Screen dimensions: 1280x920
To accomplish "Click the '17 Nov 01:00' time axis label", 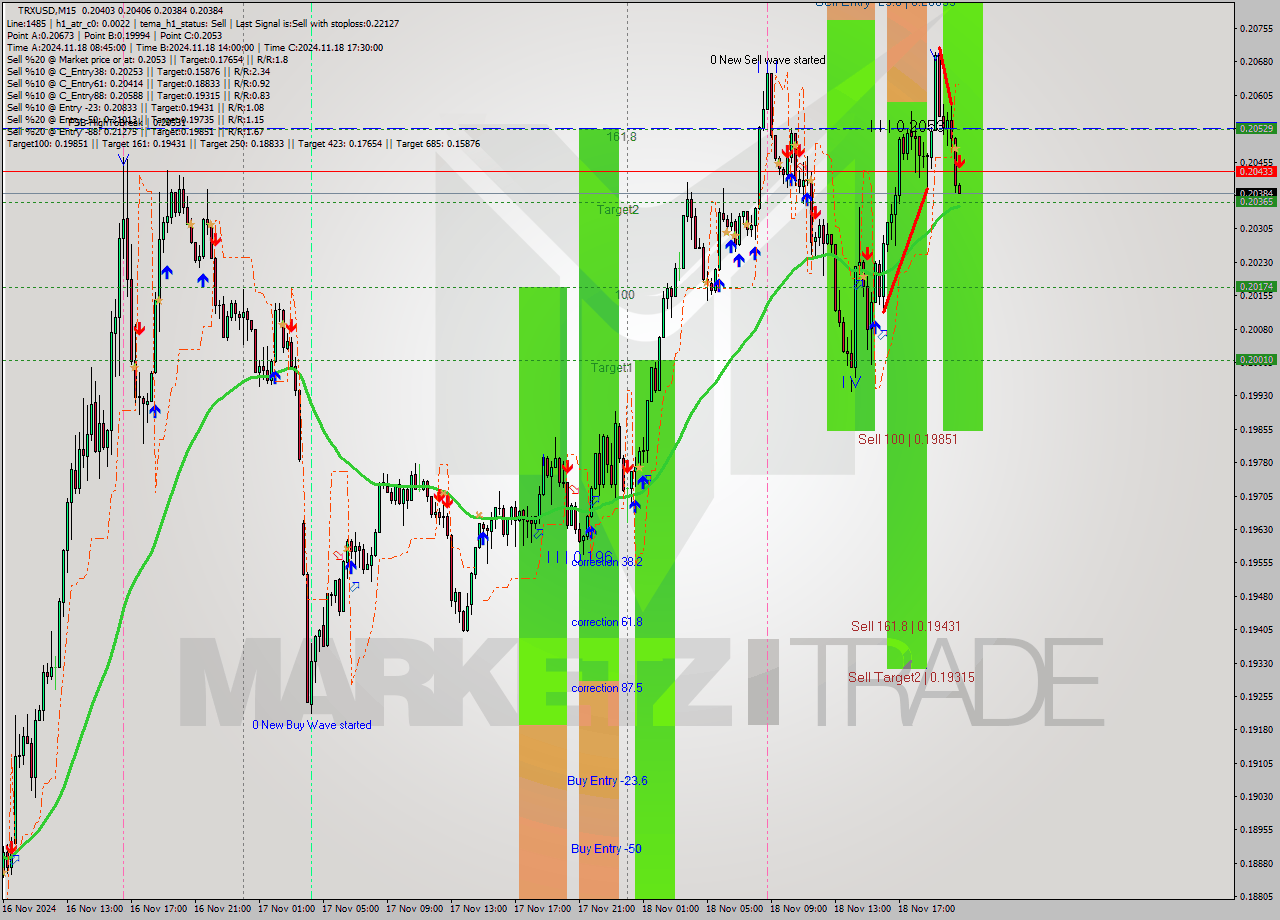I will click(285, 909).
